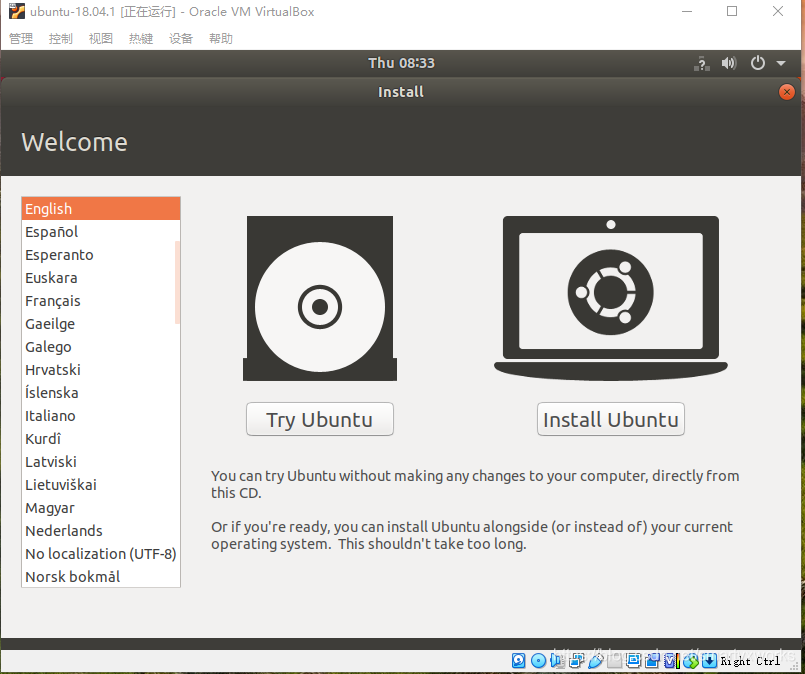Screen dimensions: 805x674
Task: Select Français in the language list
Action: [101, 301]
